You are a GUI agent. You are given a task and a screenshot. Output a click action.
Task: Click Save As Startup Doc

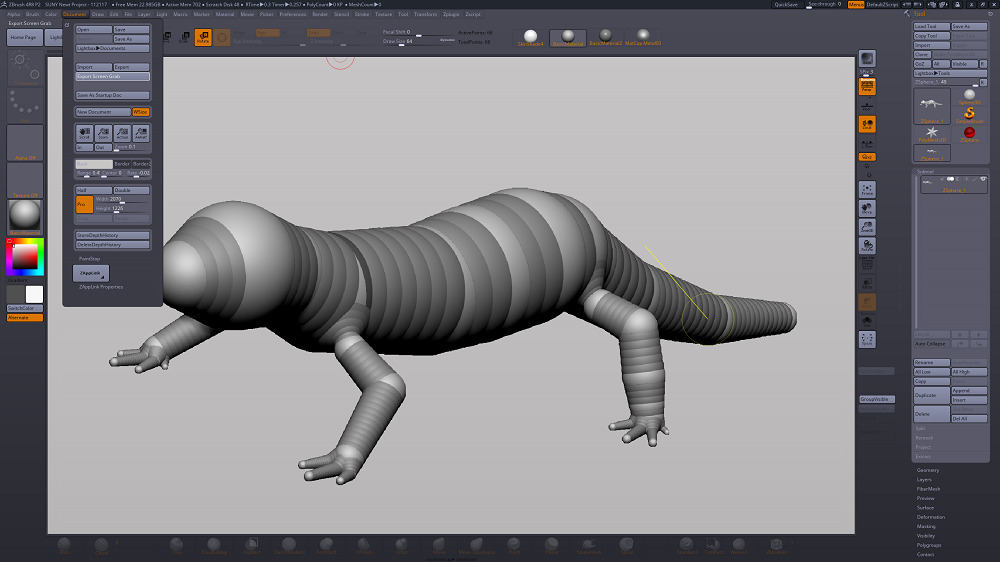[113, 95]
